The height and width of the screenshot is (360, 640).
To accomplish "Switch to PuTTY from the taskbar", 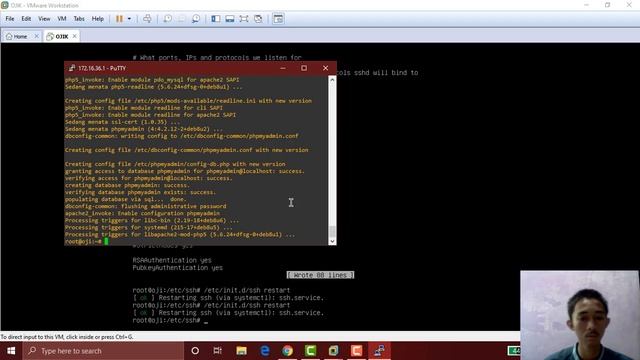I will 379,351.
